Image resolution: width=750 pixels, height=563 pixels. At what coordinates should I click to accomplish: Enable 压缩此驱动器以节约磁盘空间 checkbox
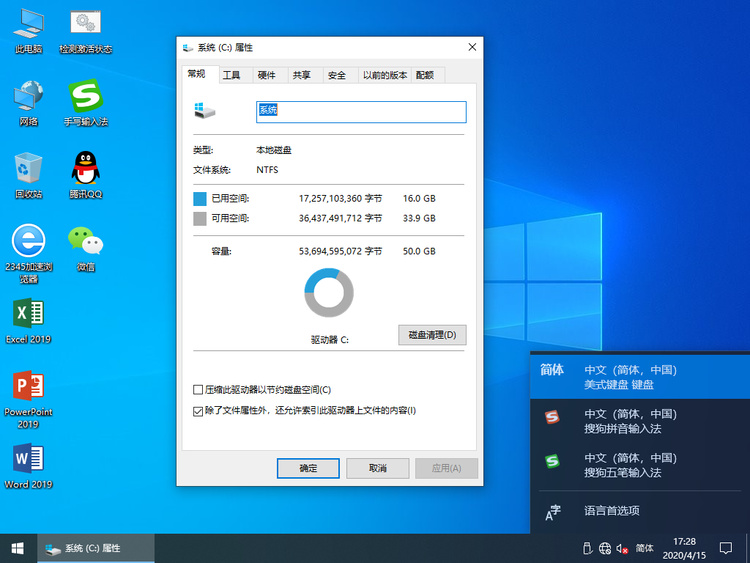(x=197, y=390)
